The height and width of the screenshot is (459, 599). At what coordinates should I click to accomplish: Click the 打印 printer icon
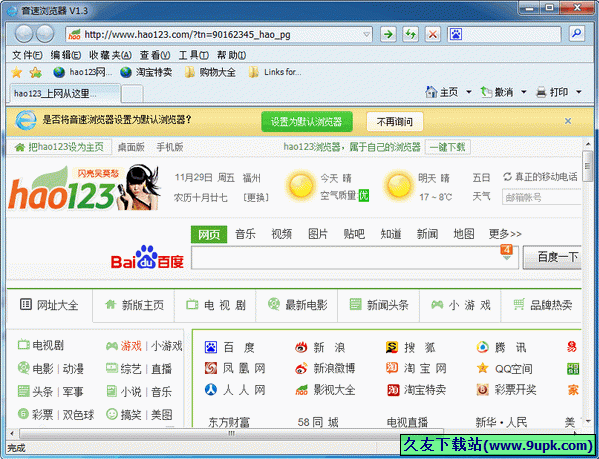[541, 92]
